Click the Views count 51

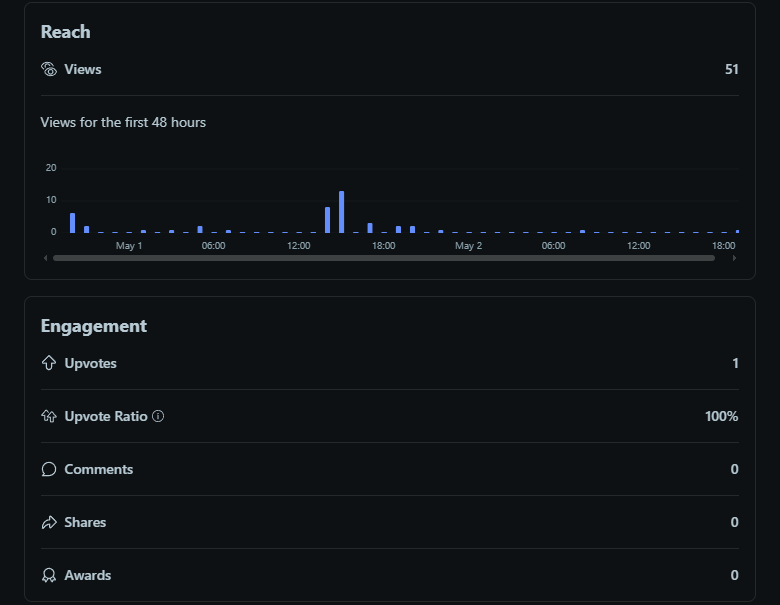731,69
